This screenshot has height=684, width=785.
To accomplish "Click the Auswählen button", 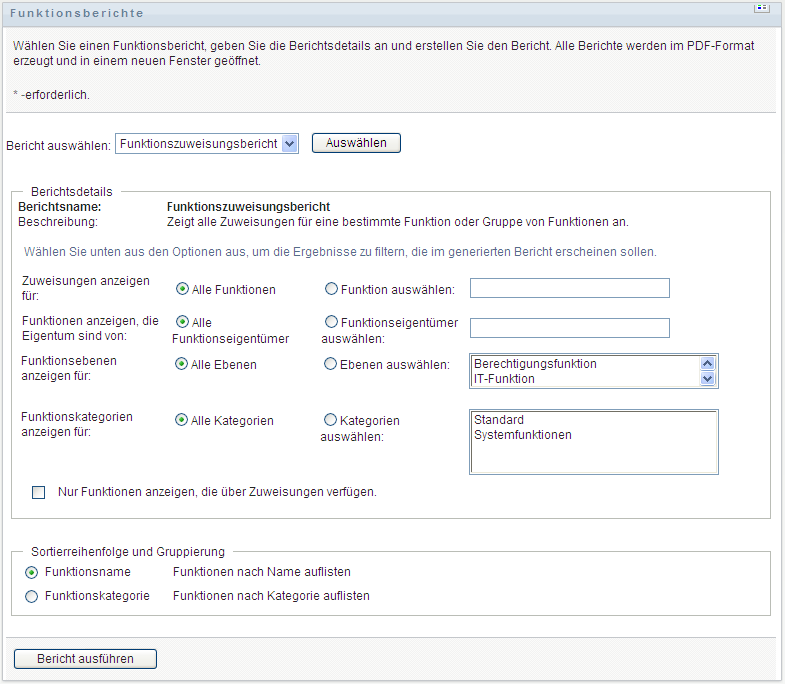I will coord(356,143).
